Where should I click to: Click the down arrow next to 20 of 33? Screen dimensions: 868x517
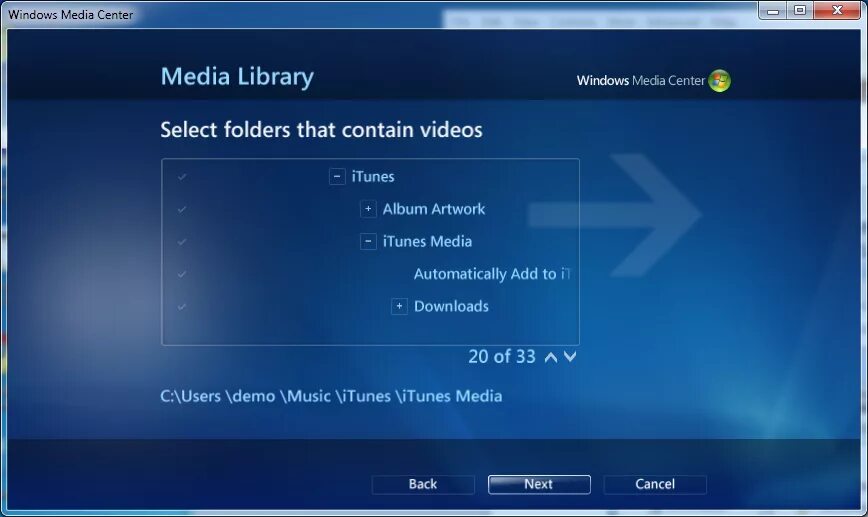coord(570,357)
